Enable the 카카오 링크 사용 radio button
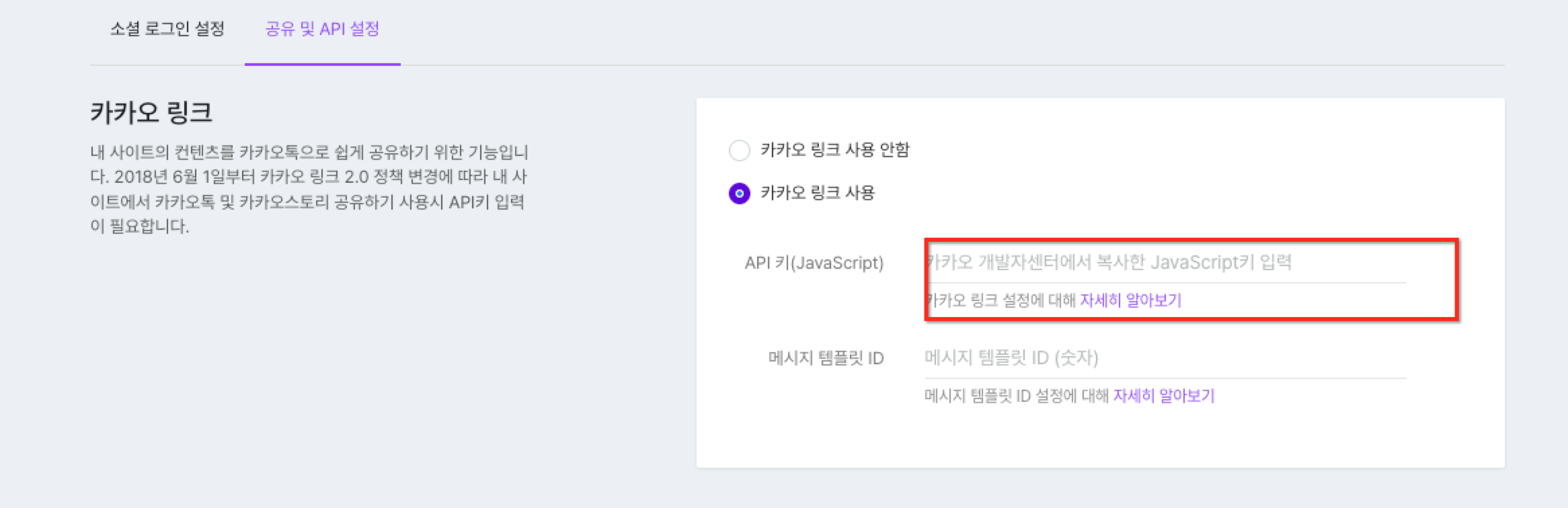The height and width of the screenshot is (508, 1568). coord(740,194)
